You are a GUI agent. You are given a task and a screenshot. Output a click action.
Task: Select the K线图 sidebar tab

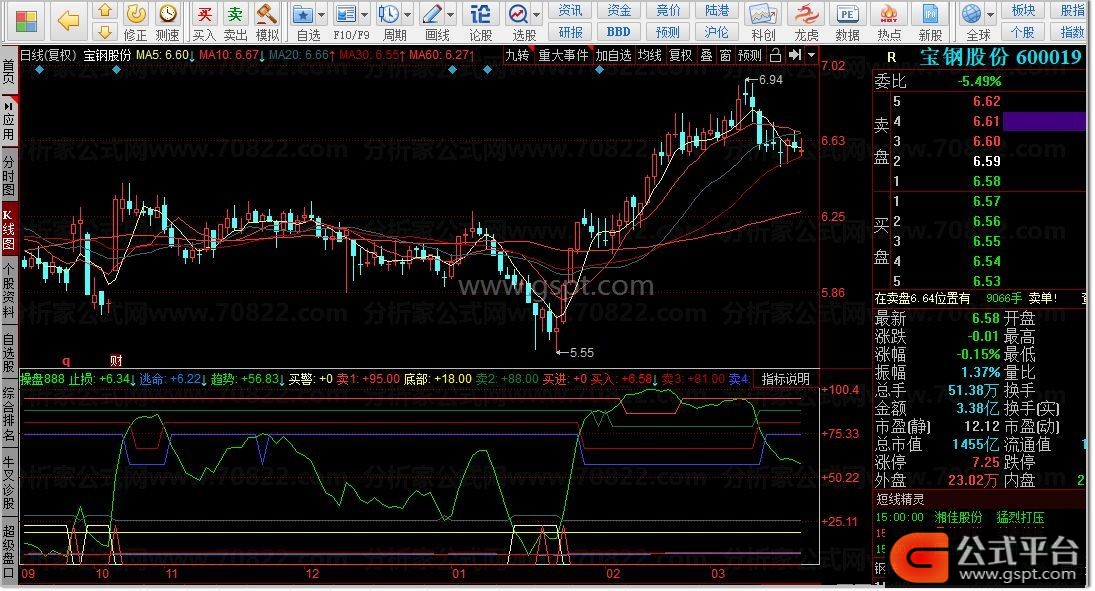click(8, 230)
